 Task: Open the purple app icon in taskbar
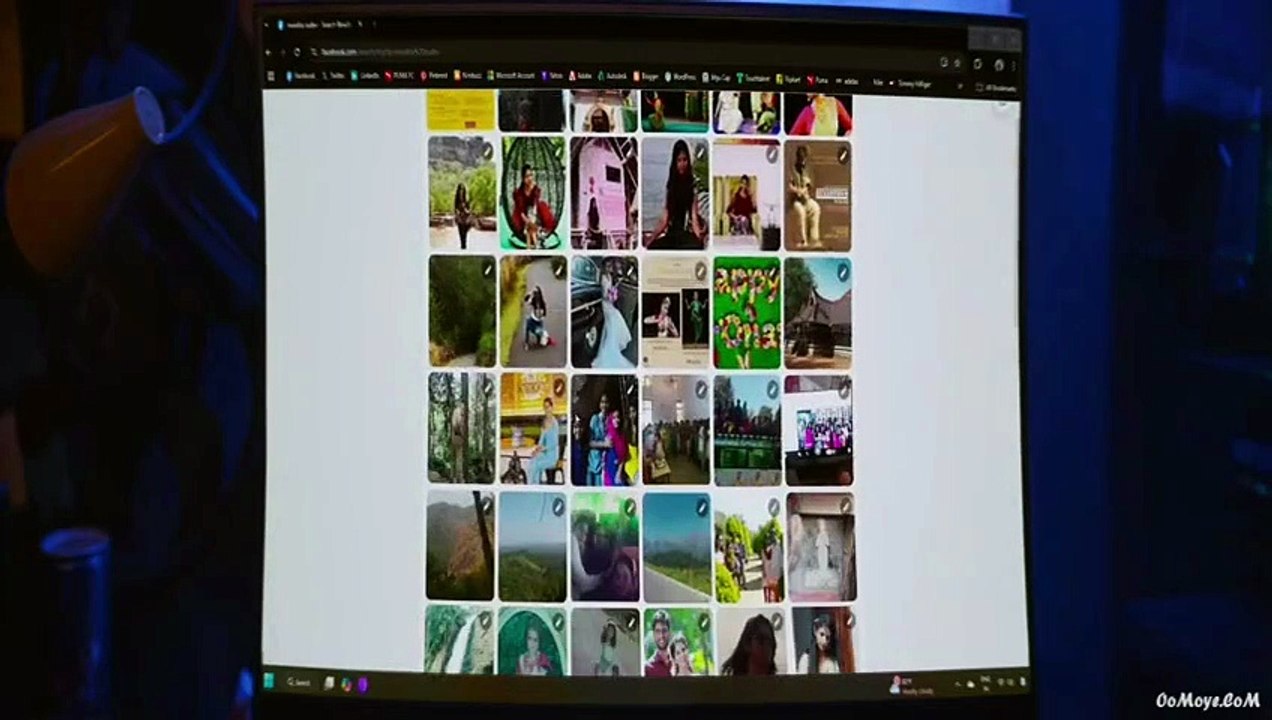tap(364, 684)
